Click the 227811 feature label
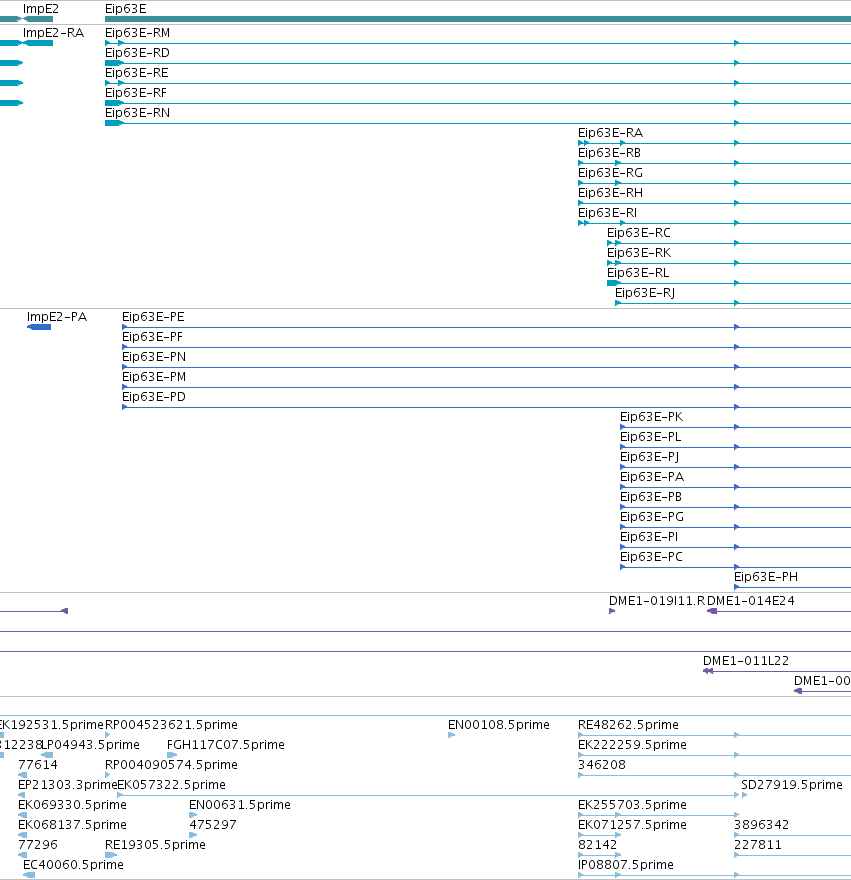Screen dimensions: 851x880 (x=758, y=845)
